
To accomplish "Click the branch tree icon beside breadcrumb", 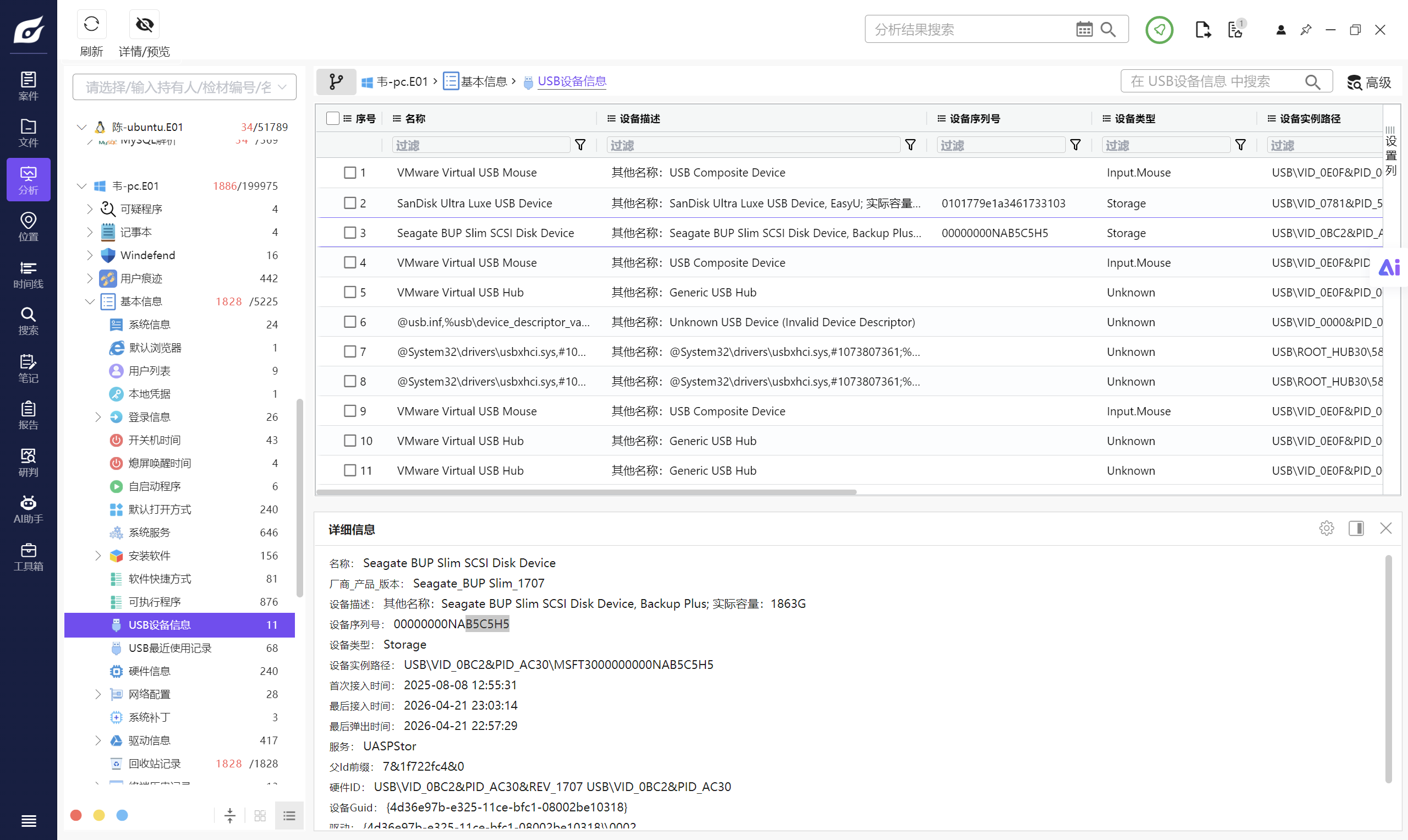I will click(336, 81).
